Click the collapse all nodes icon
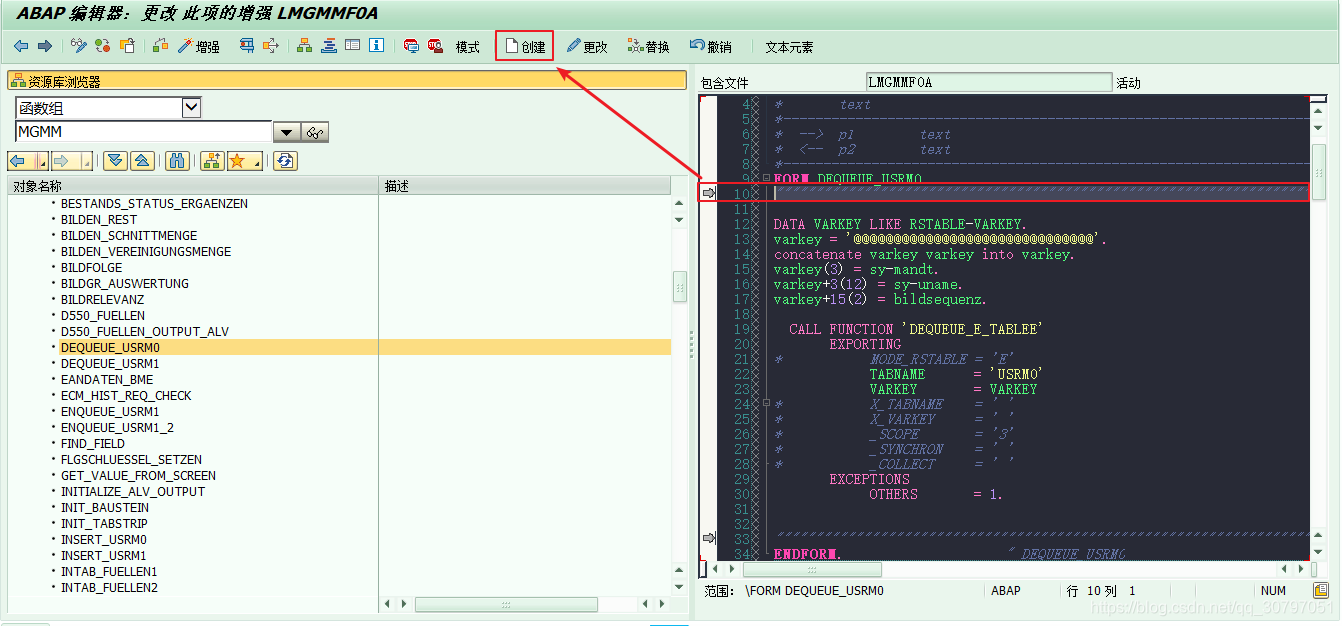The height and width of the screenshot is (626, 1342). [x=142, y=161]
